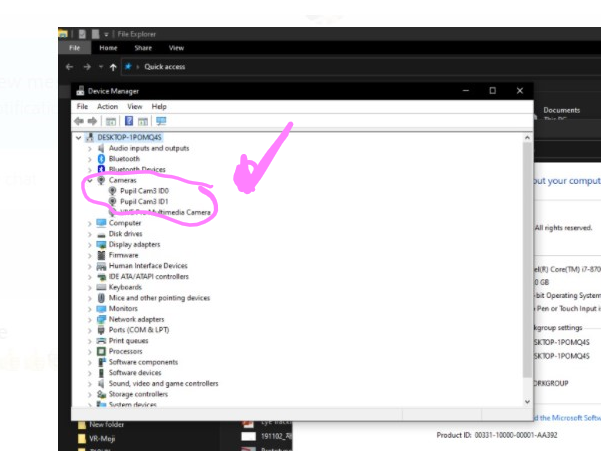Expand the Computer category chevron
601x451 pixels.
tap(90, 223)
